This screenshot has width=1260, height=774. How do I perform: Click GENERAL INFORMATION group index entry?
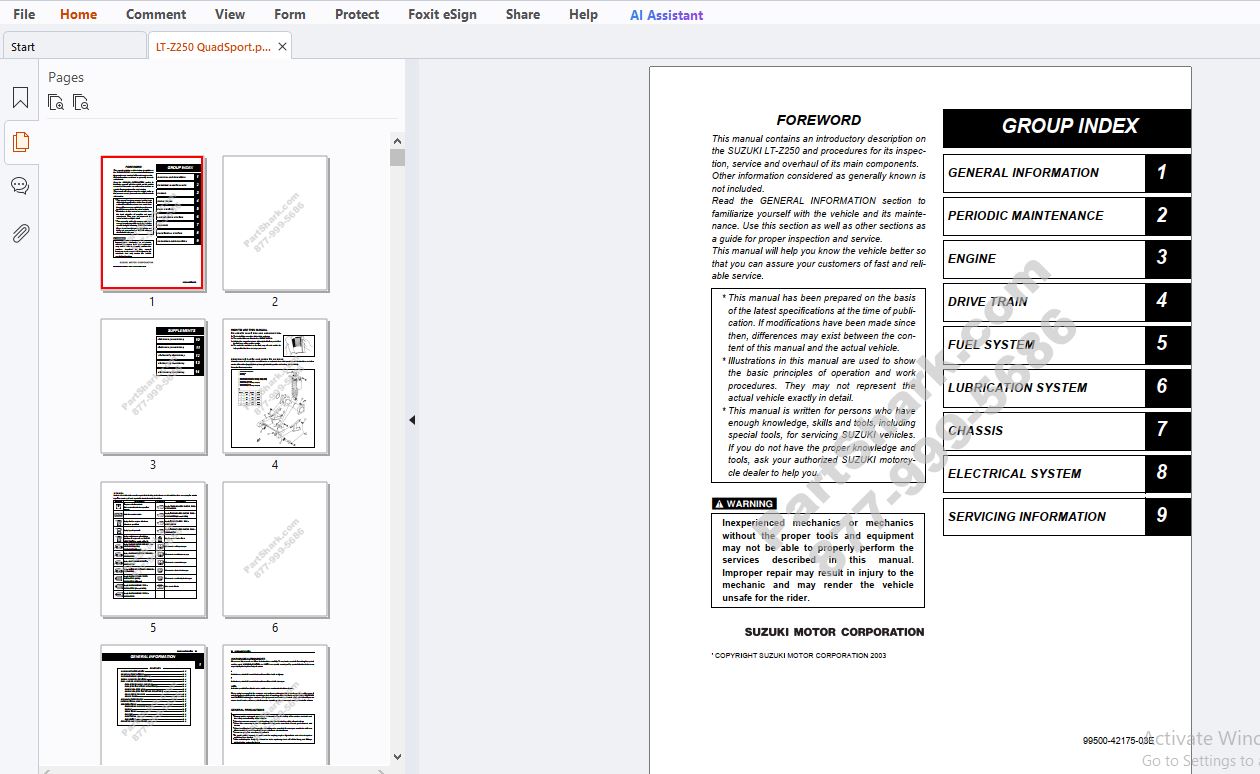tap(1066, 173)
